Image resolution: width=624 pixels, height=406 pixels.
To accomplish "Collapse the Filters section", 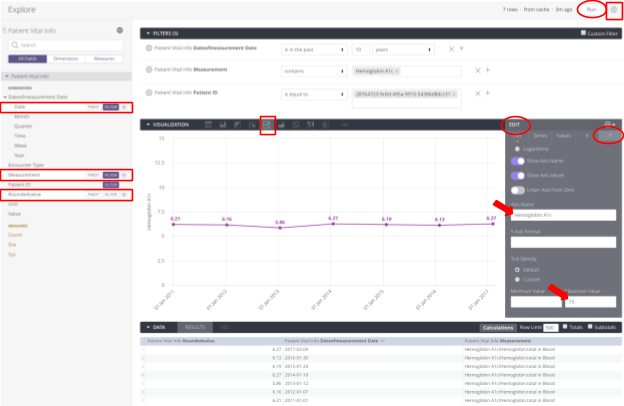I will point(147,33).
